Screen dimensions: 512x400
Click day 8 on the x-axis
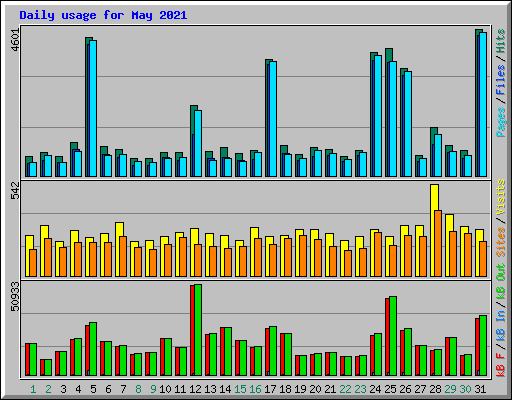pyautogui.click(x=138, y=389)
